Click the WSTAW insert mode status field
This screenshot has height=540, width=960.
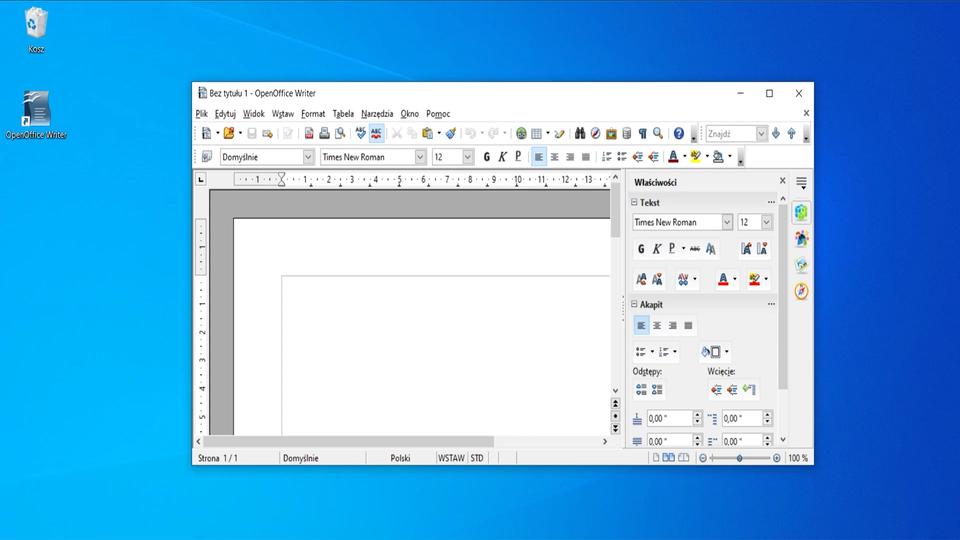[450, 458]
